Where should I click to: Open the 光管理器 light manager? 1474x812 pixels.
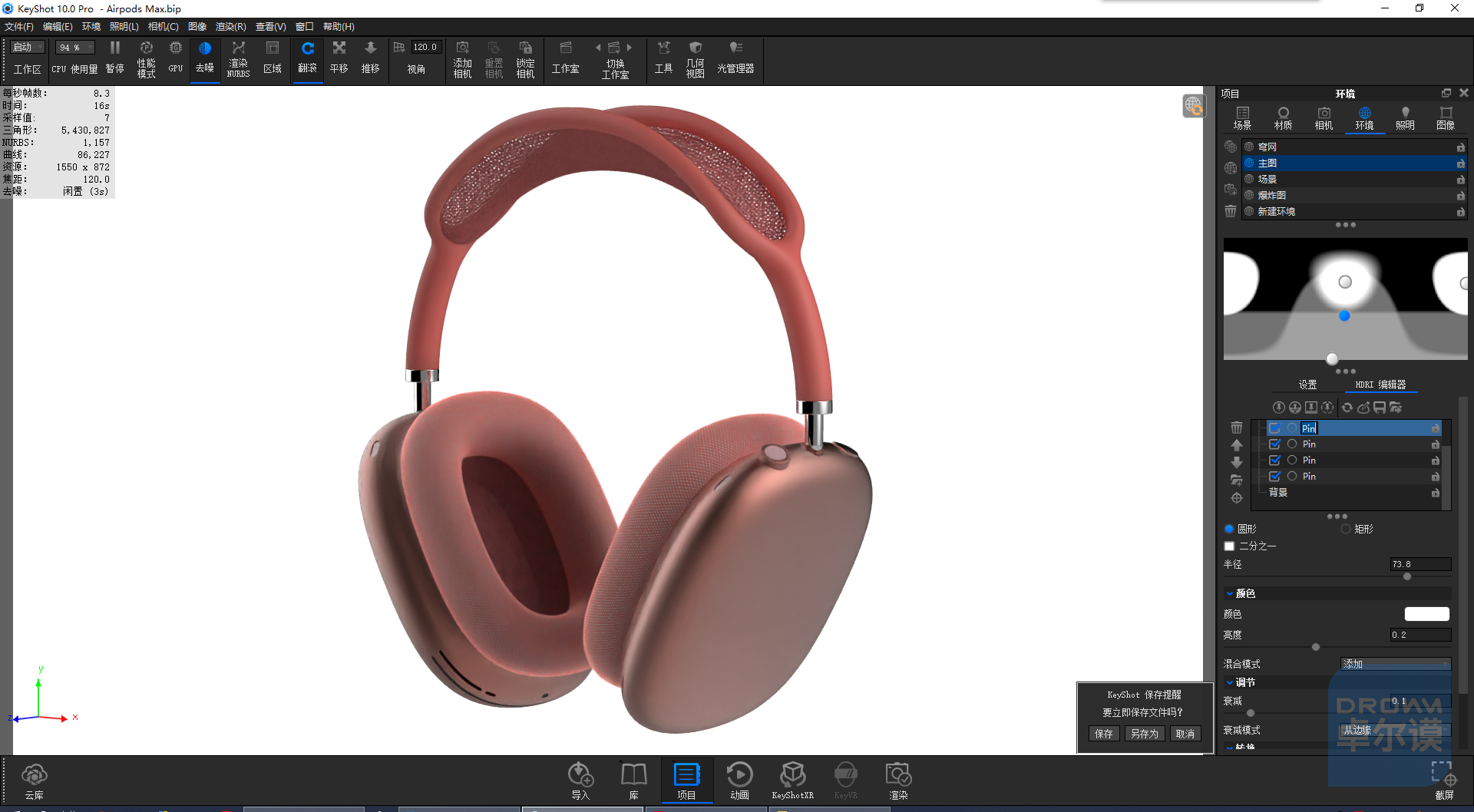coord(735,58)
